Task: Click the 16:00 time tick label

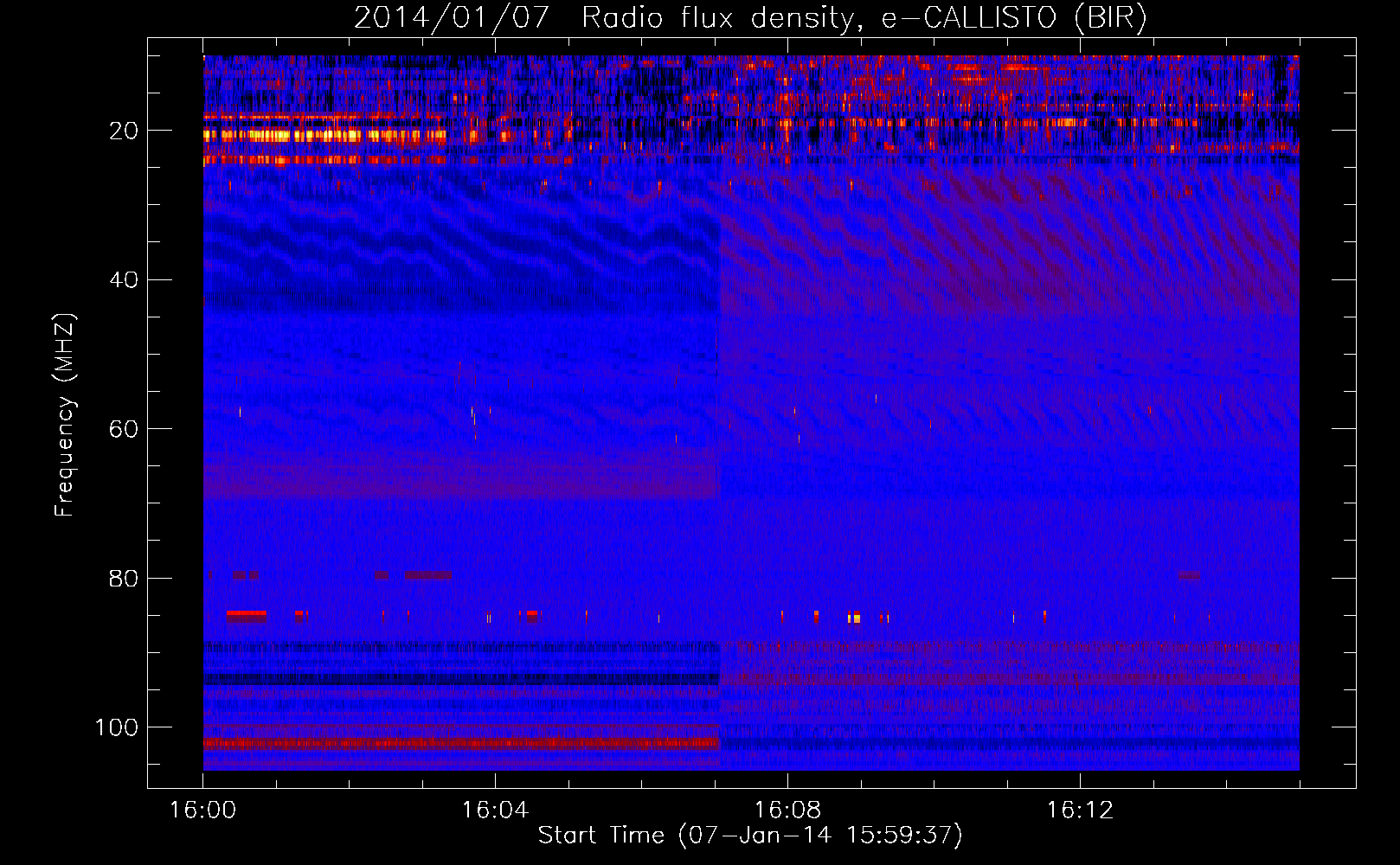Action: pos(202,811)
